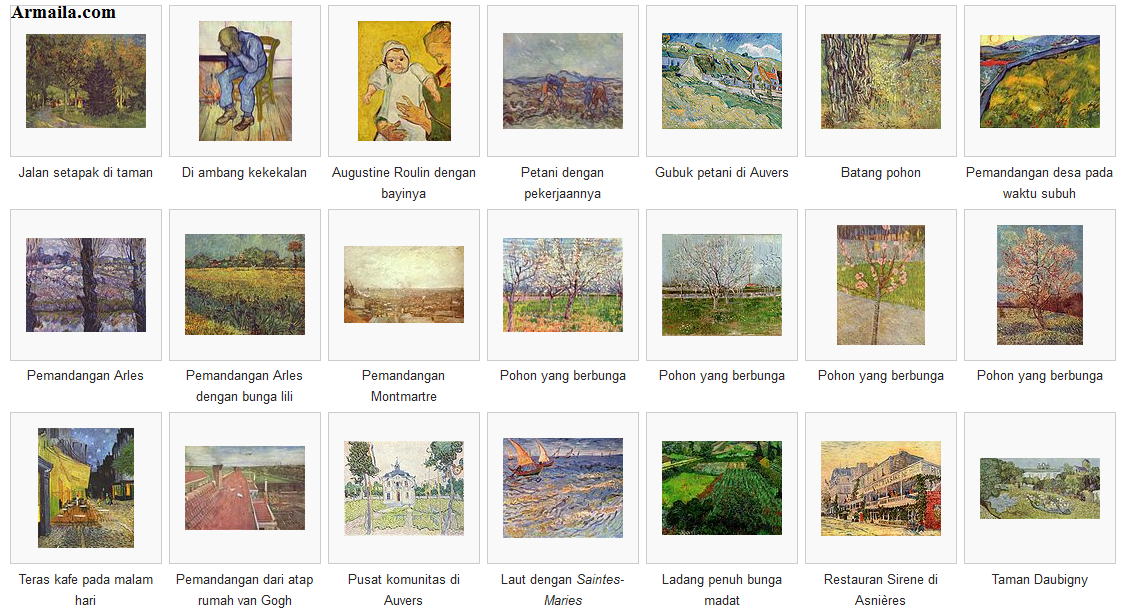The width and height of the screenshot is (1127, 611).
Task: Click the Taman Daubigny caption label
Action: pyautogui.click(x=1039, y=579)
